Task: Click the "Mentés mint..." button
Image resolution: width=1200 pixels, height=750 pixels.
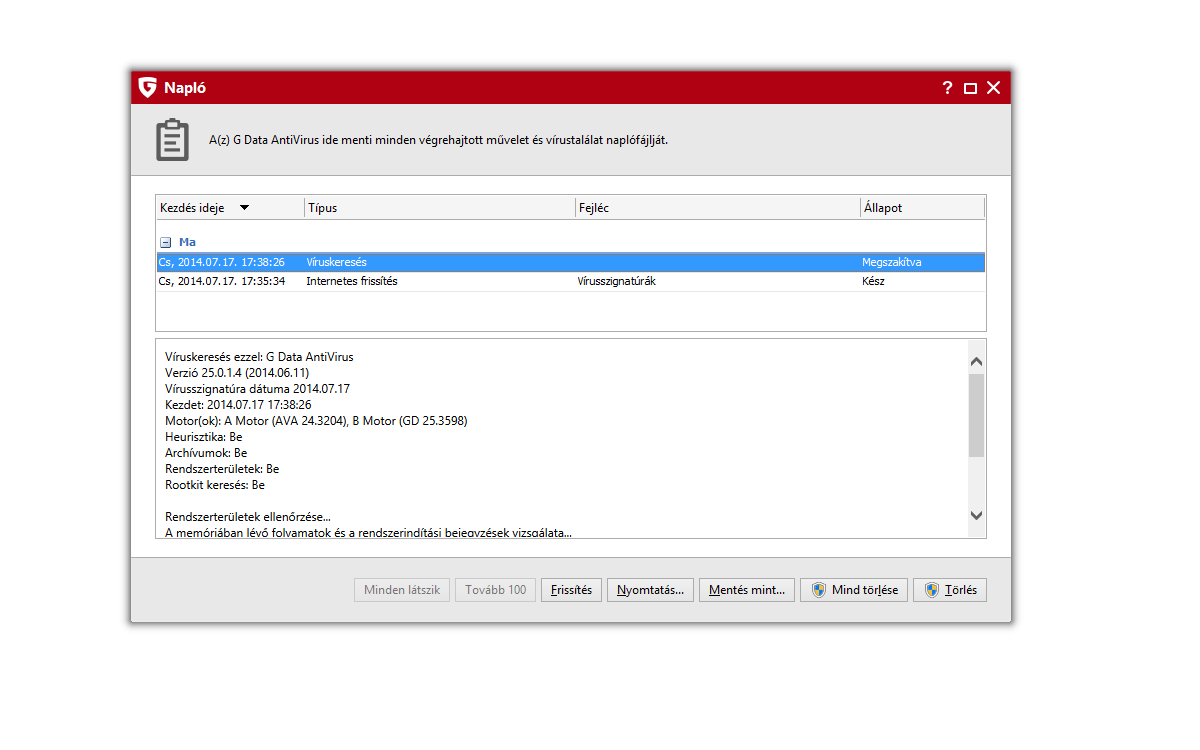Action: [747, 590]
